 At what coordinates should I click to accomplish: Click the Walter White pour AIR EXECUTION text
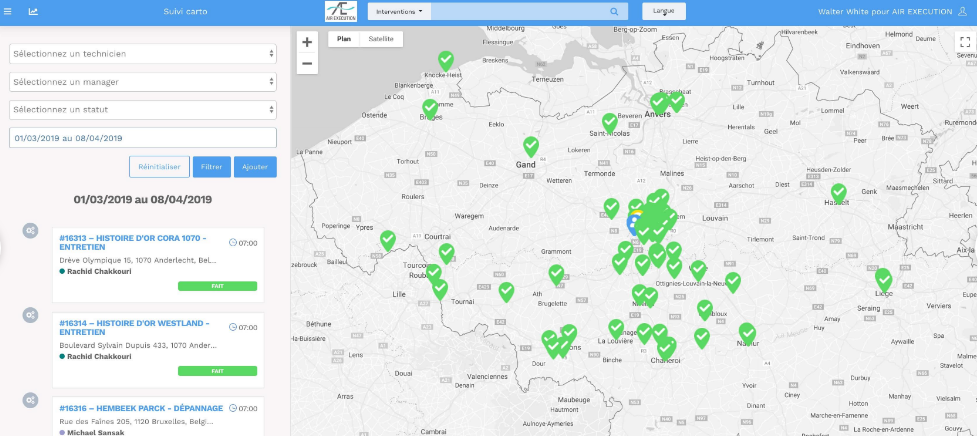click(x=885, y=11)
